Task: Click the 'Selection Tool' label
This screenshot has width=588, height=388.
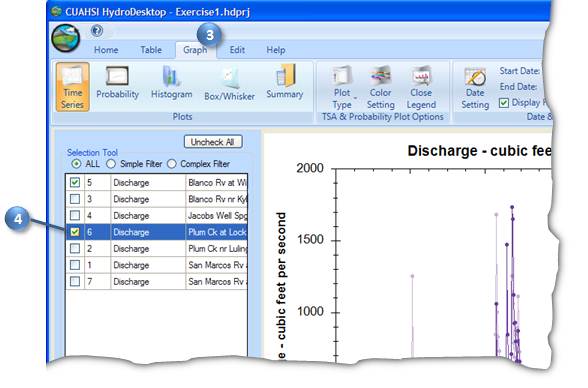Action: 92,153
